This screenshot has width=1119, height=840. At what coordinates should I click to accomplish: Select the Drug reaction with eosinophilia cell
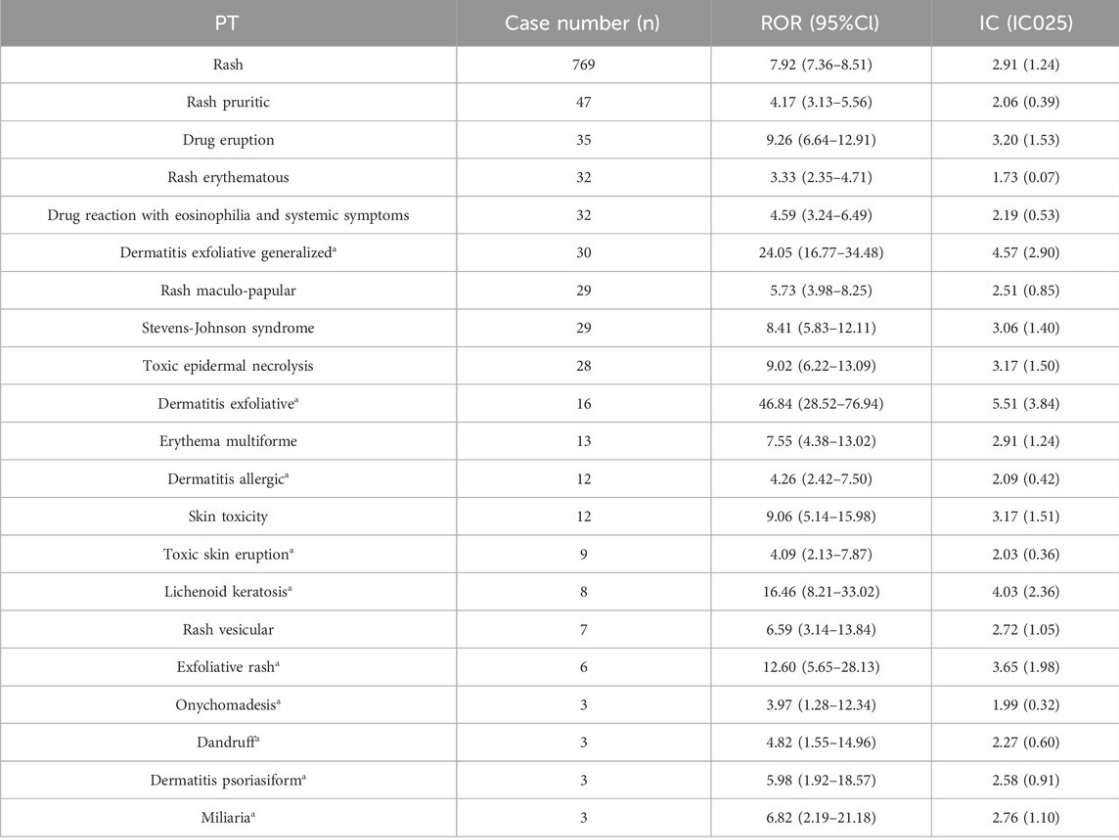228,216
